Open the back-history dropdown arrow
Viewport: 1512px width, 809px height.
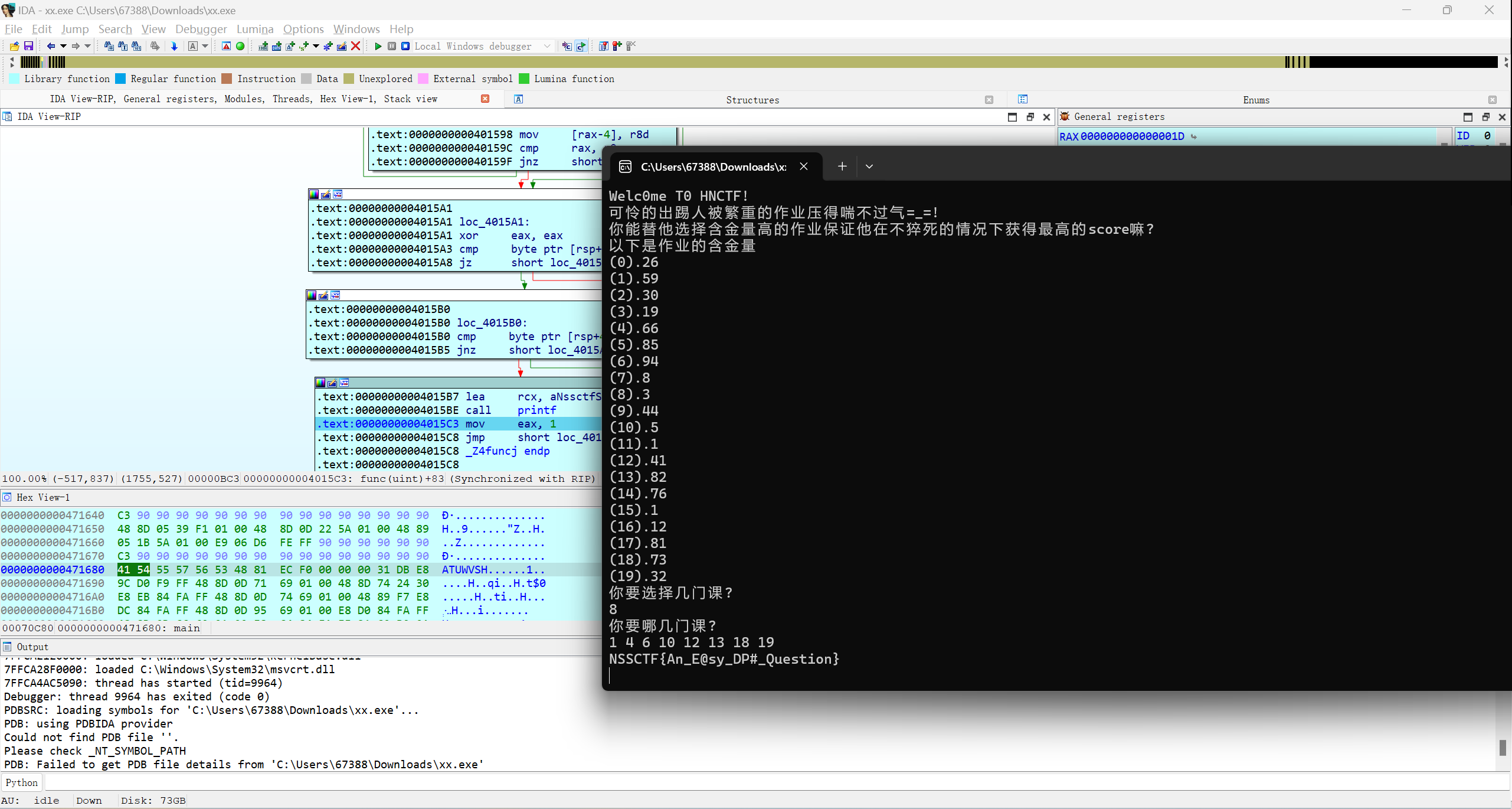[x=63, y=46]
